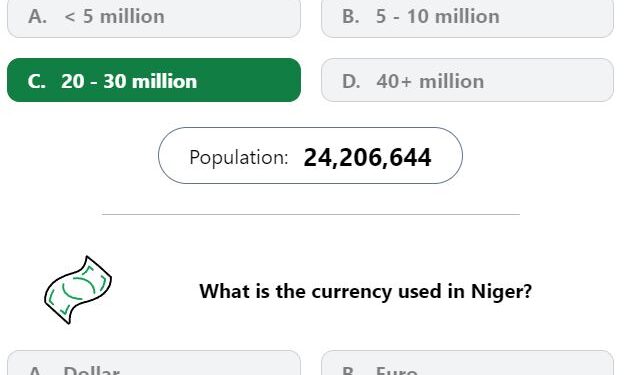Image resolution: width=624 pixels, height=375 pixels.
Task: Choose the Euro currency answer
Action: (x=468, y=363)
